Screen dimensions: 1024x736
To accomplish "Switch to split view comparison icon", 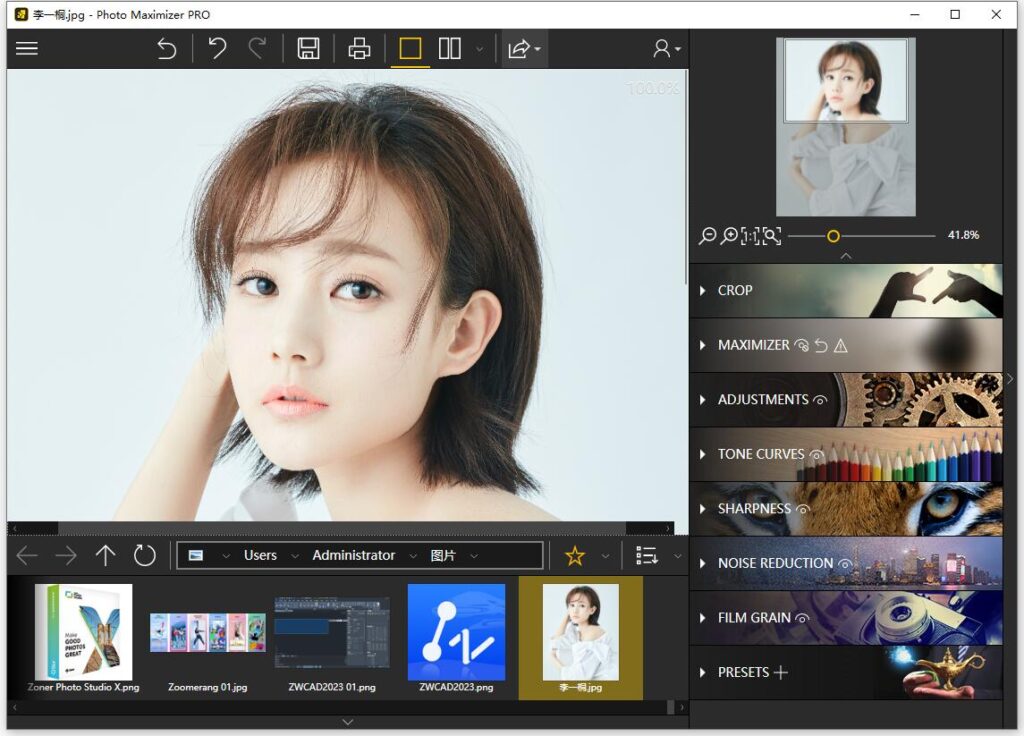I will point(449,48).
